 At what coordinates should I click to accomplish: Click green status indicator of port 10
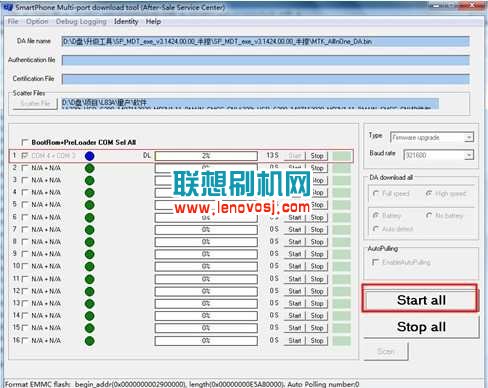[90, 267]
